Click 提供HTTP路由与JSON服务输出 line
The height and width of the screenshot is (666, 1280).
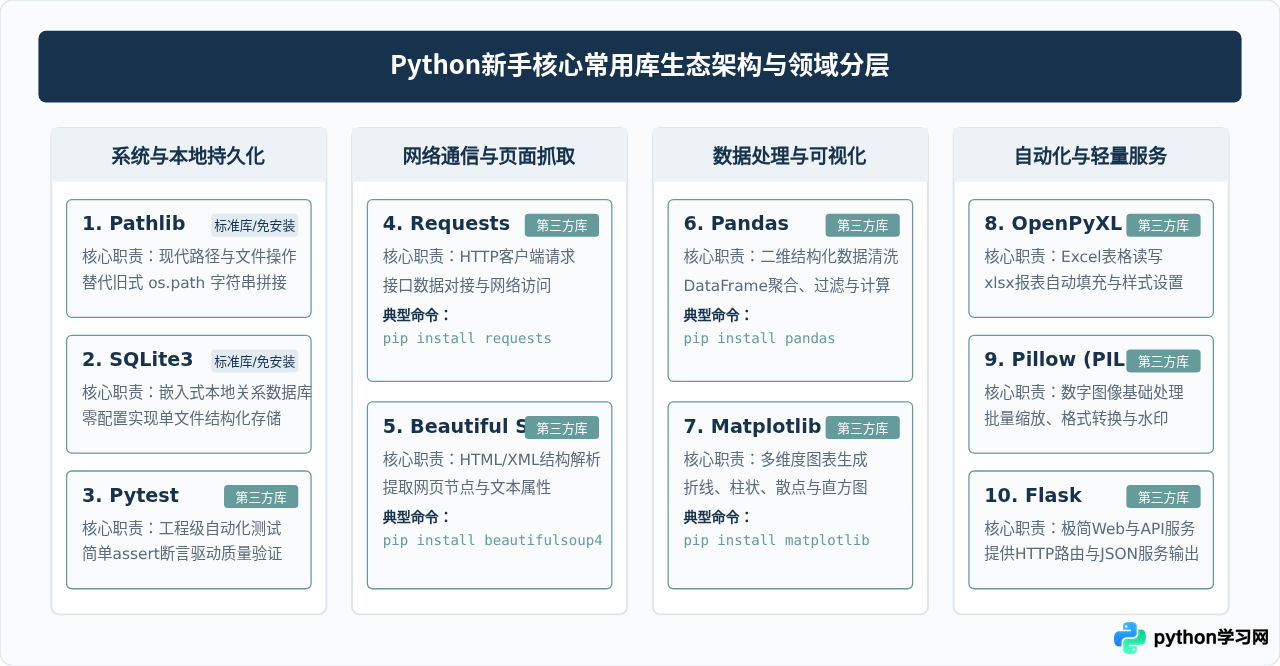coord(1092,554)
